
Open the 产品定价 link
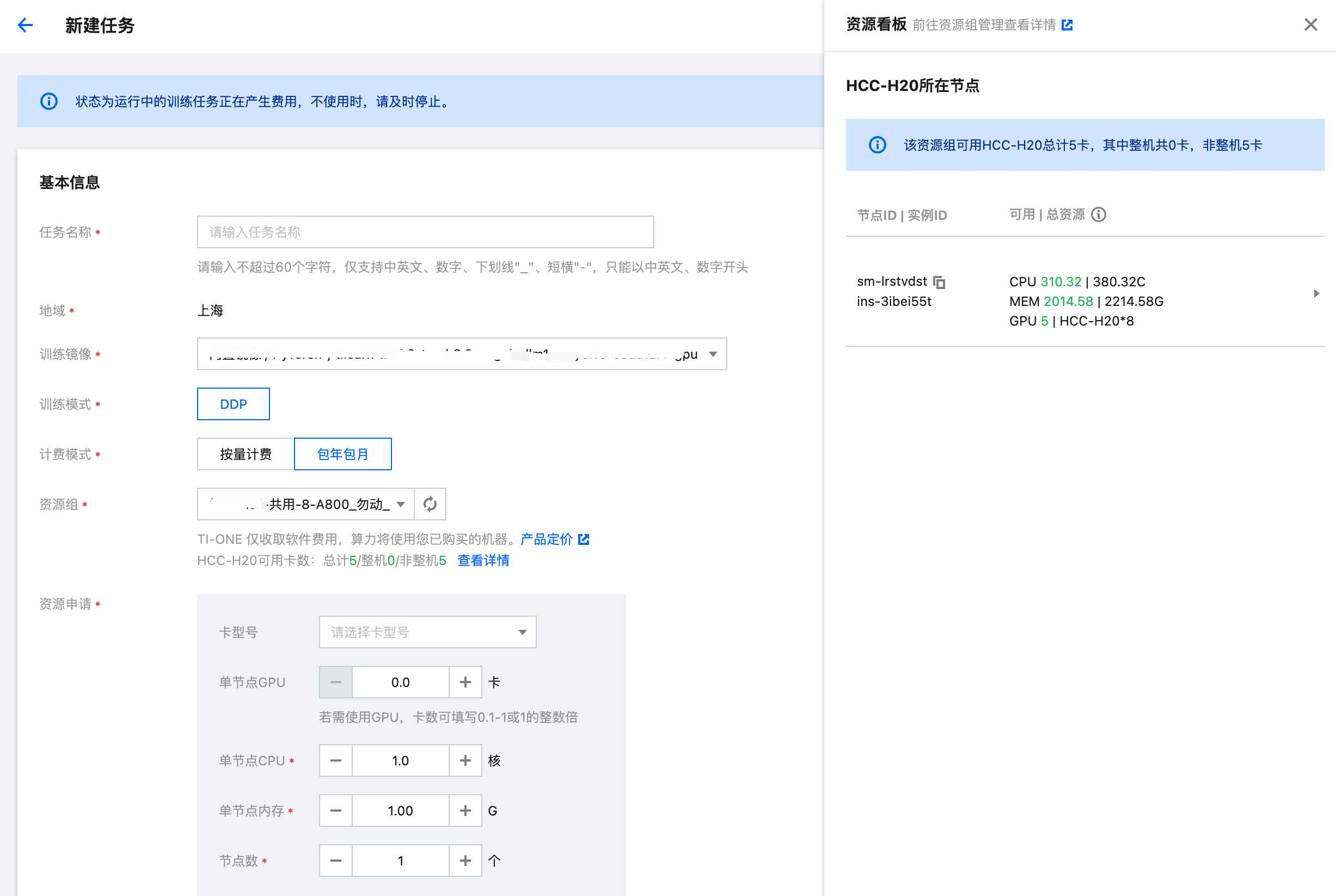point(546,539)
